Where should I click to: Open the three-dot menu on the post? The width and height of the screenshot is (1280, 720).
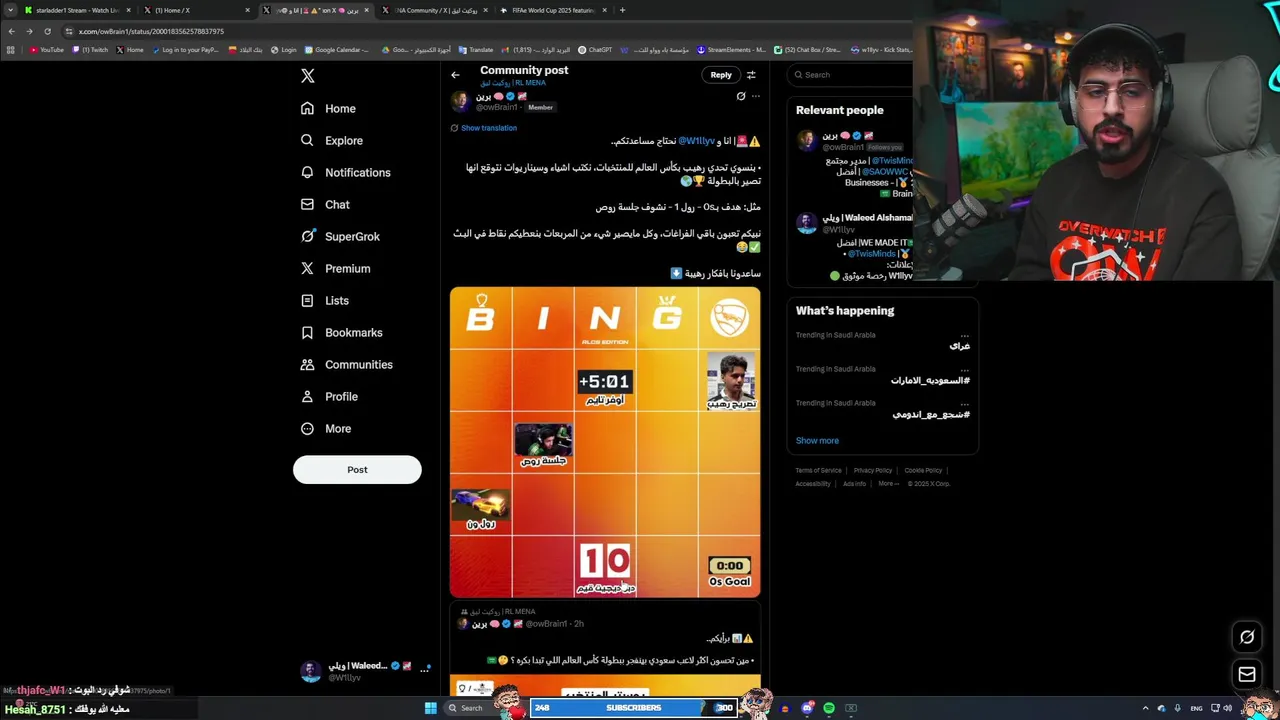pyautogui.click(x=756, y=96)
